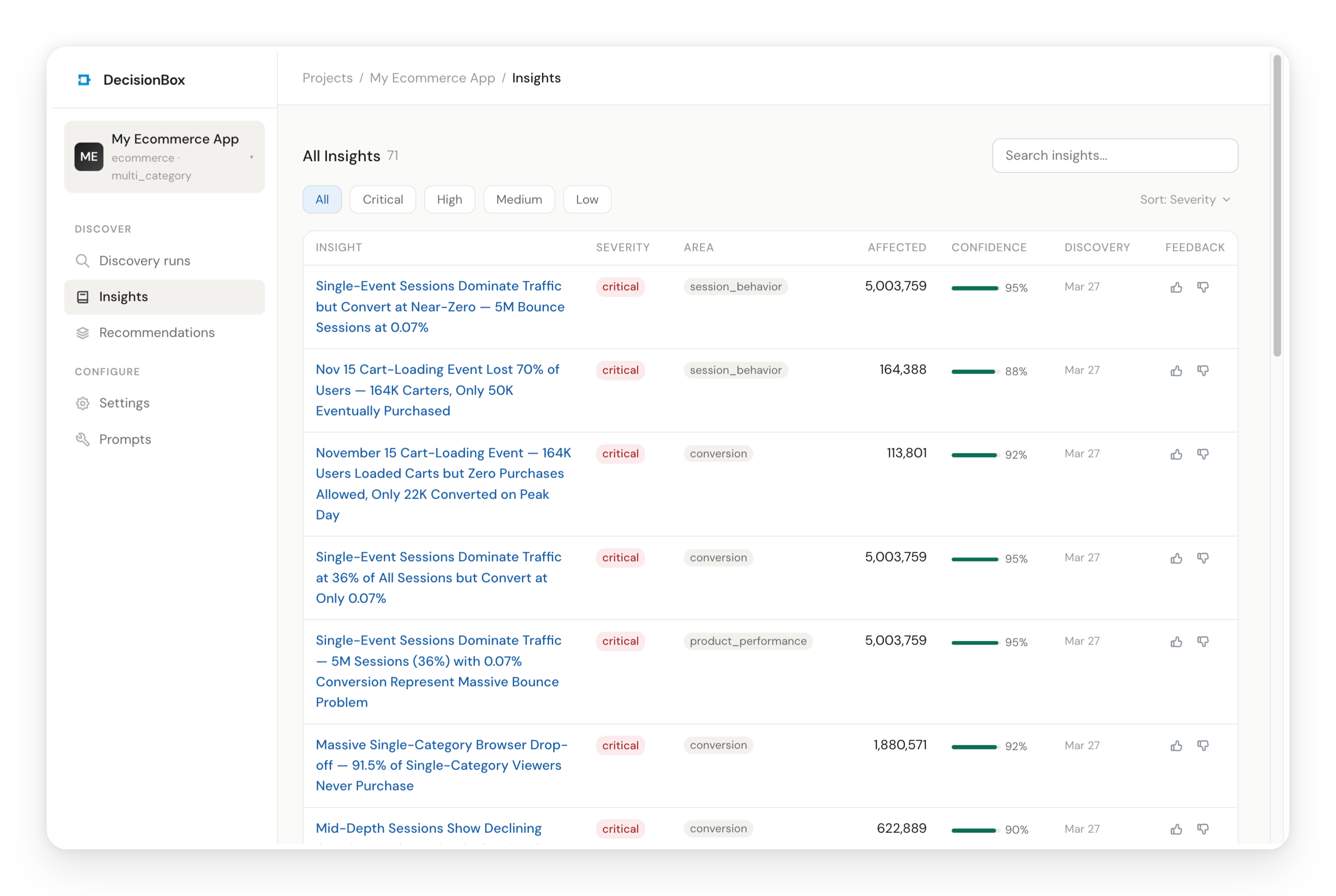Open Prompts in the sidebar
1336x896 pixels.
tap(165, 439)
